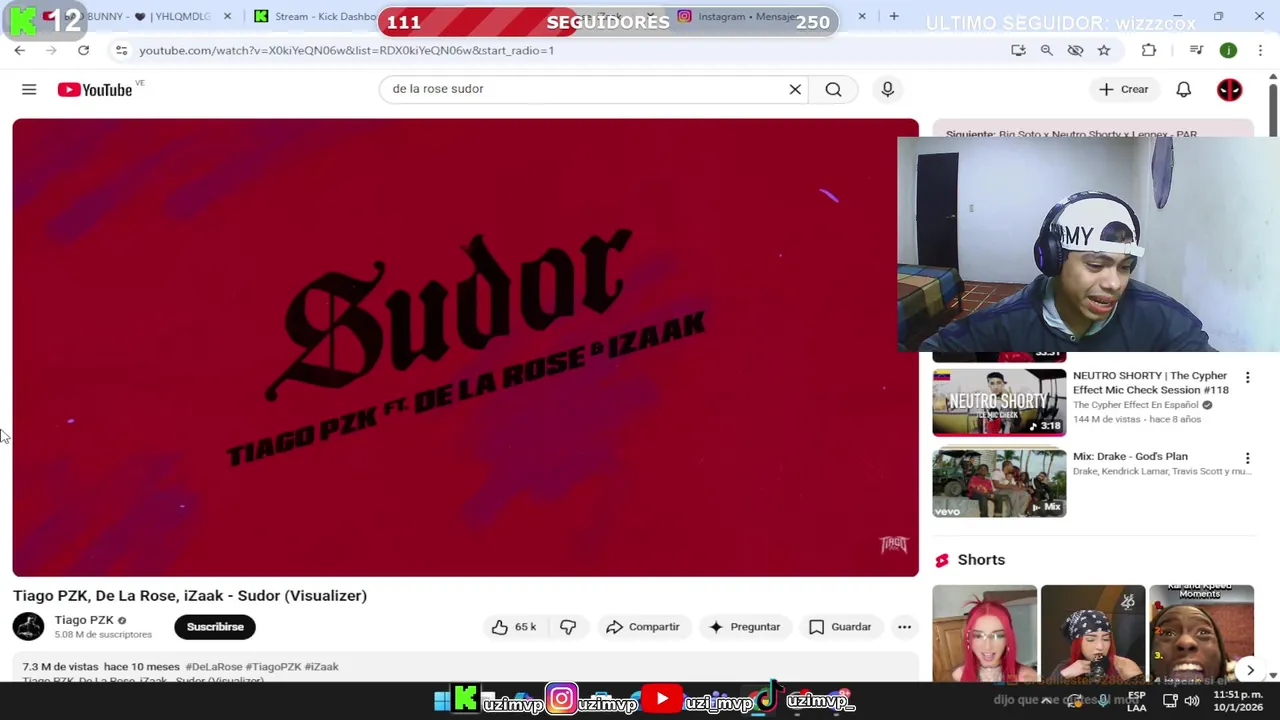
Task: Click the #iZaak hashtag
Action: click(321, 667)
